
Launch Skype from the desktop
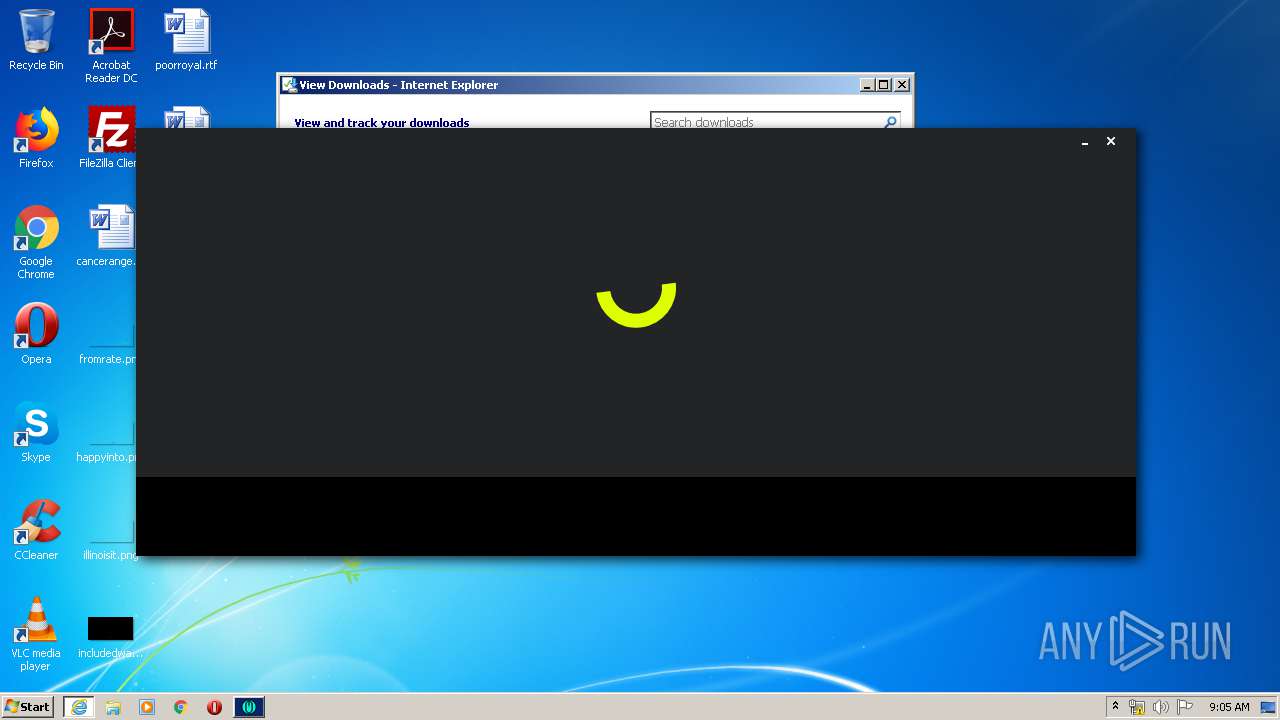36,432
